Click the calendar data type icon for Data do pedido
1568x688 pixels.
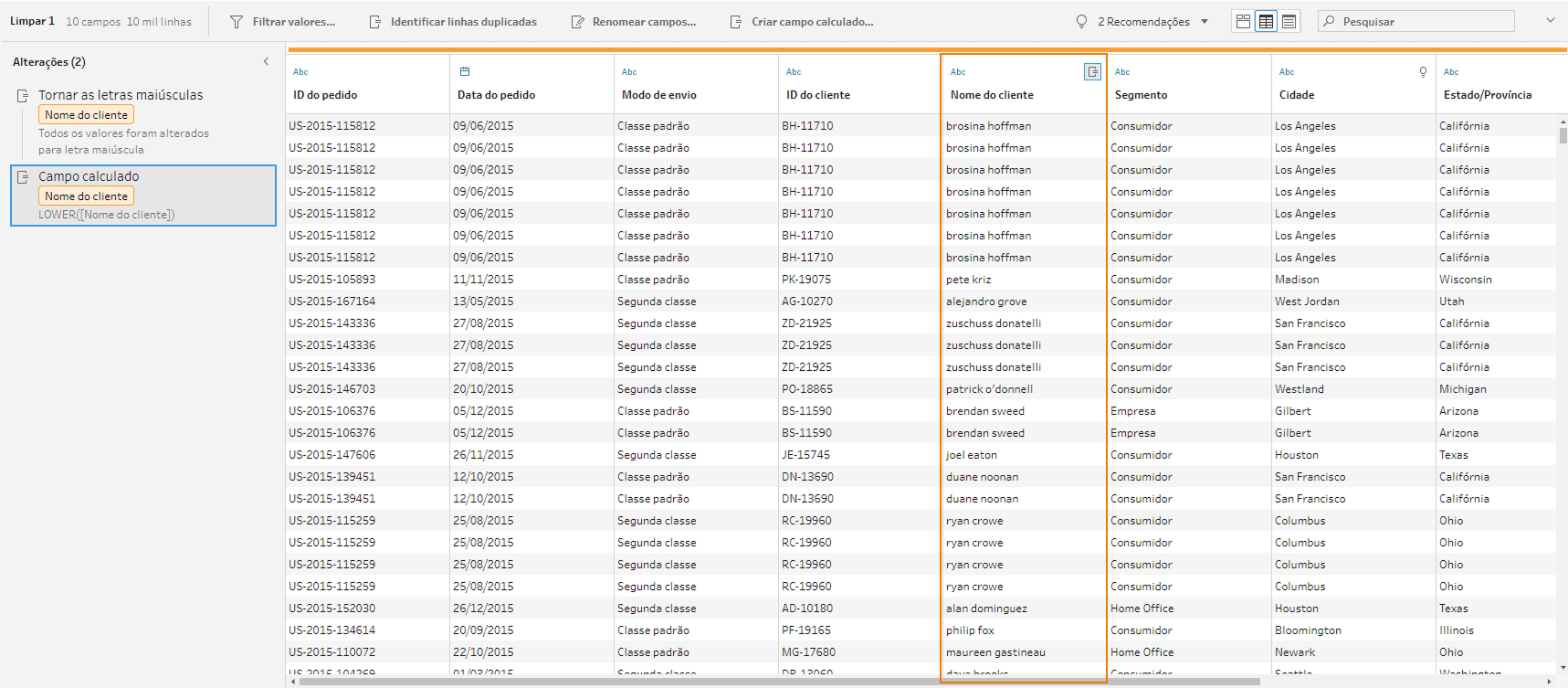click(465, 71)
